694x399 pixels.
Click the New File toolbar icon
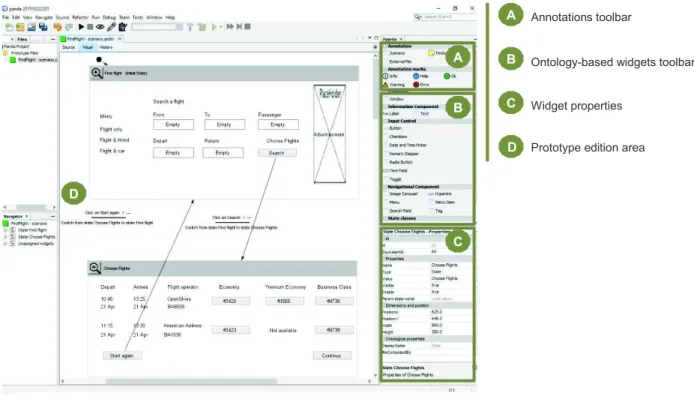(x=9, y=27)
